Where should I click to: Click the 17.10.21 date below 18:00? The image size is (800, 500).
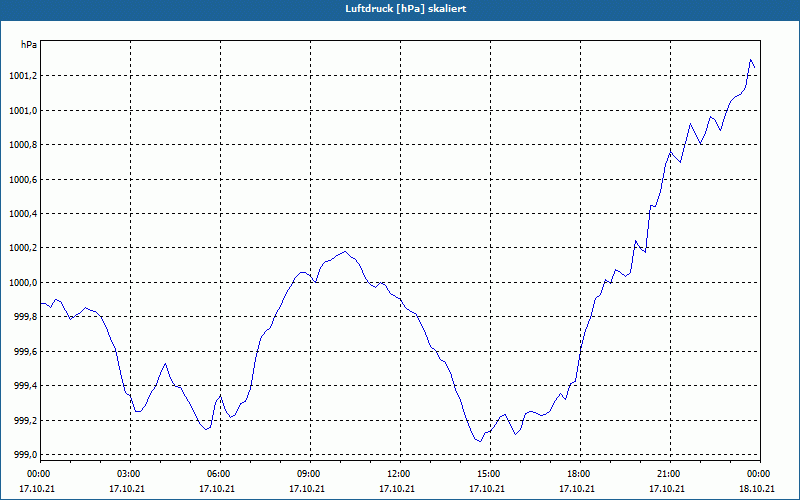pyautogui.click(x=577, y=488)
